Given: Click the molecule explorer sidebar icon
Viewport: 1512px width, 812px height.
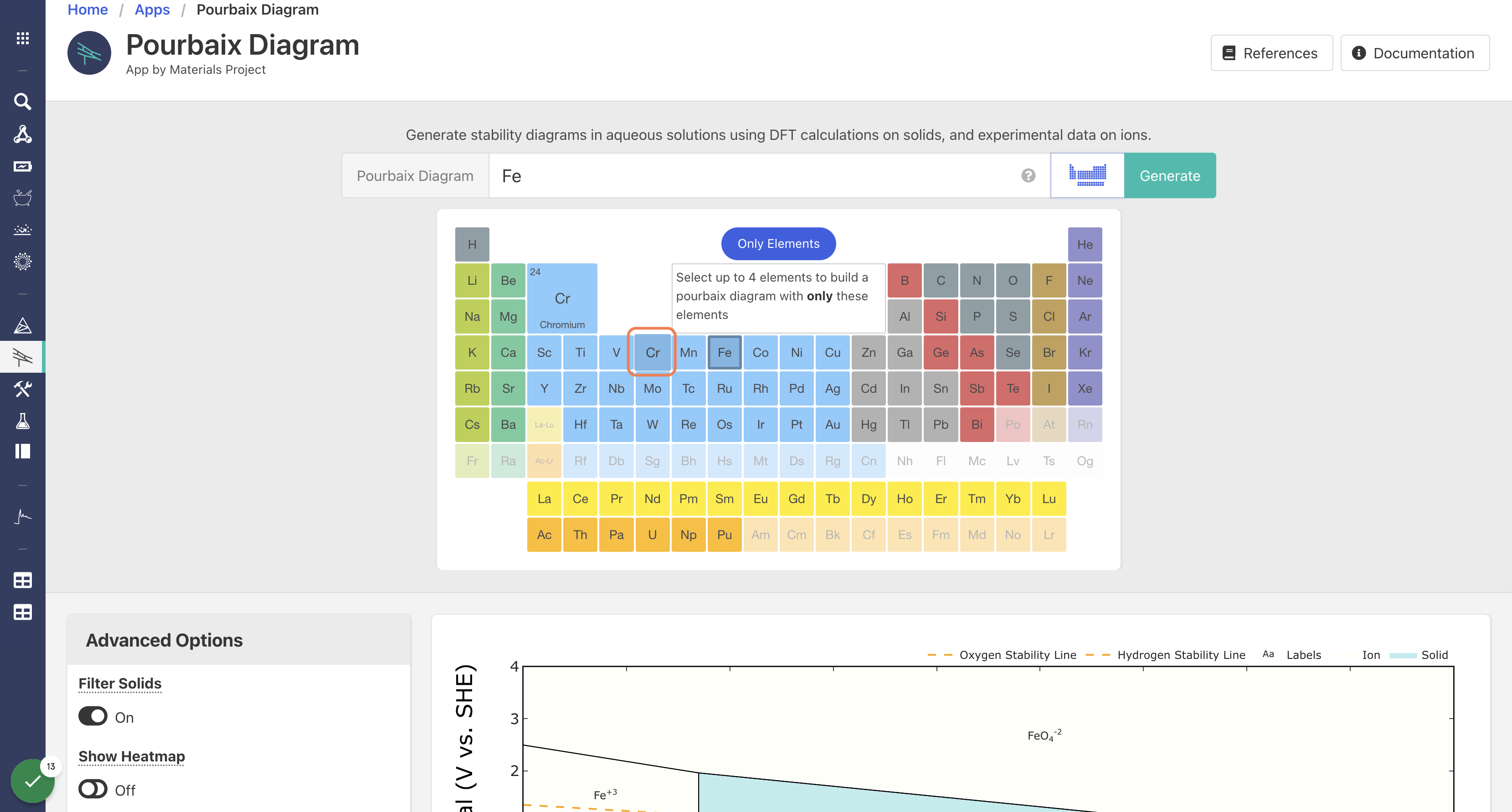Looking at the screenshot, I should (x=22, y=134).
